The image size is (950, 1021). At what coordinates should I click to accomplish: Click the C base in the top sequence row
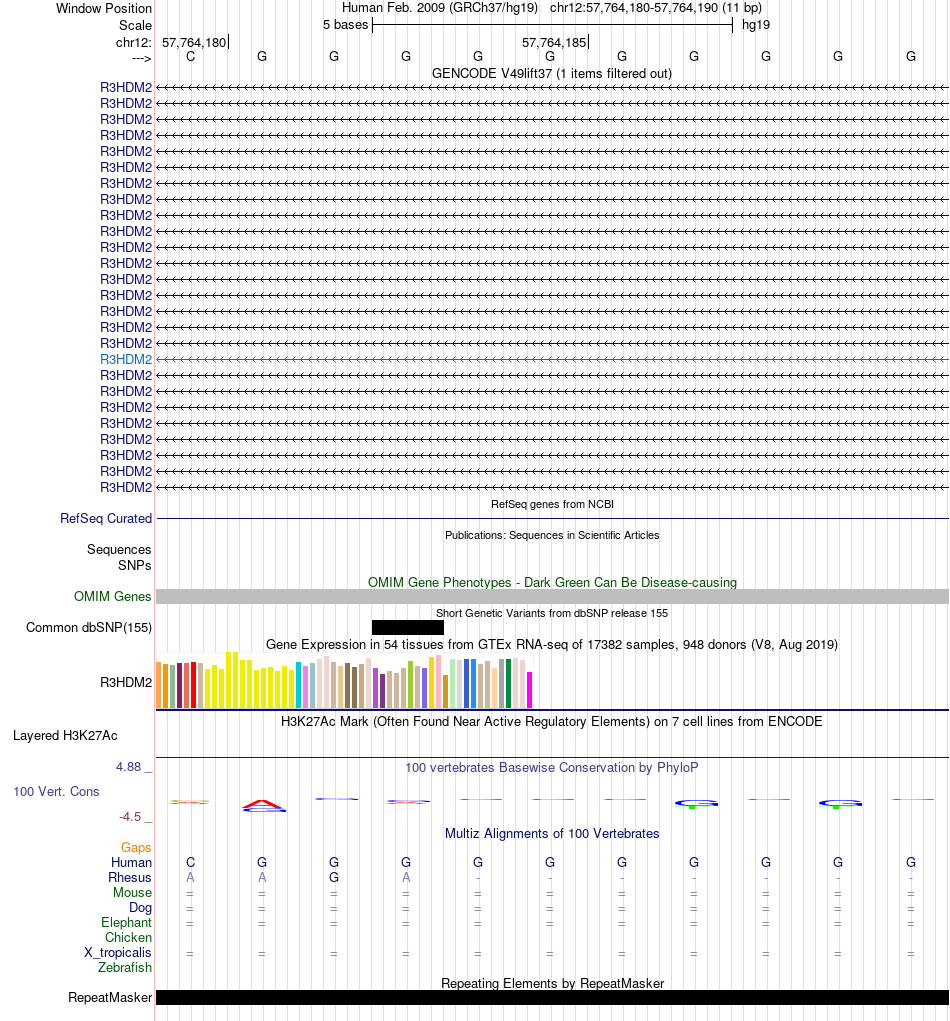click(x=190, y=57)
